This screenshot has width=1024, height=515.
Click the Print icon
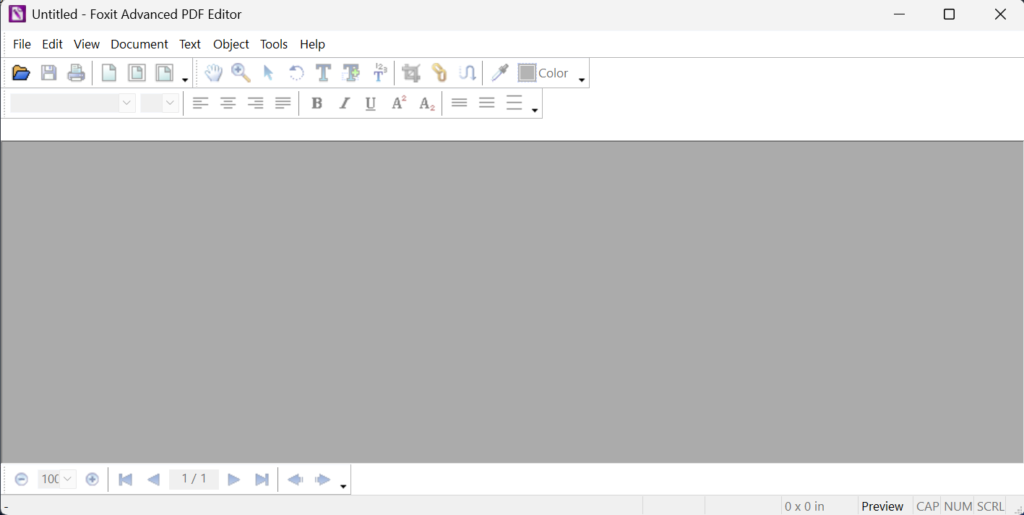[x=76, y=72]
